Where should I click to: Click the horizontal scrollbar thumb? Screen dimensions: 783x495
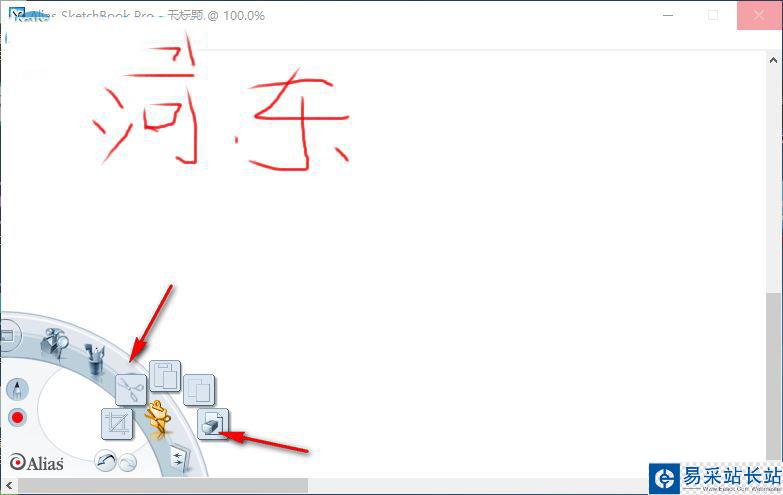163,485
